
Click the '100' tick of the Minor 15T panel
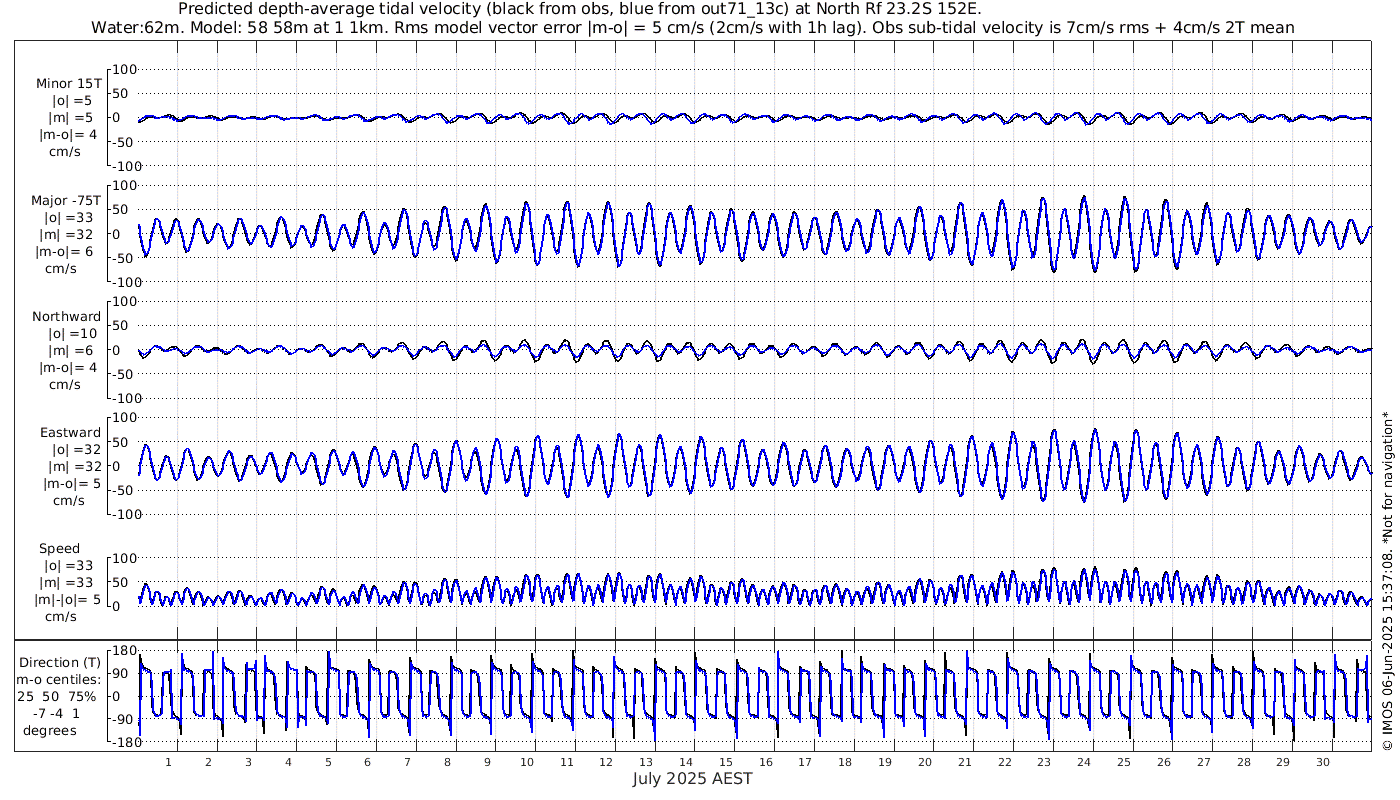pyautogui.click(x=124, y=70)
